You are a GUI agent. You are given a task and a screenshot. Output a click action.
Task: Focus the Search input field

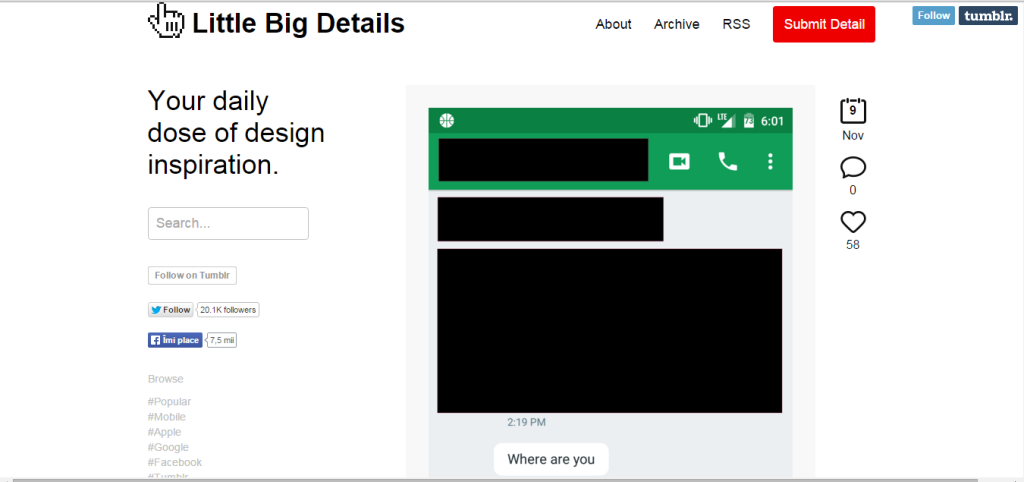pos(228,223)
